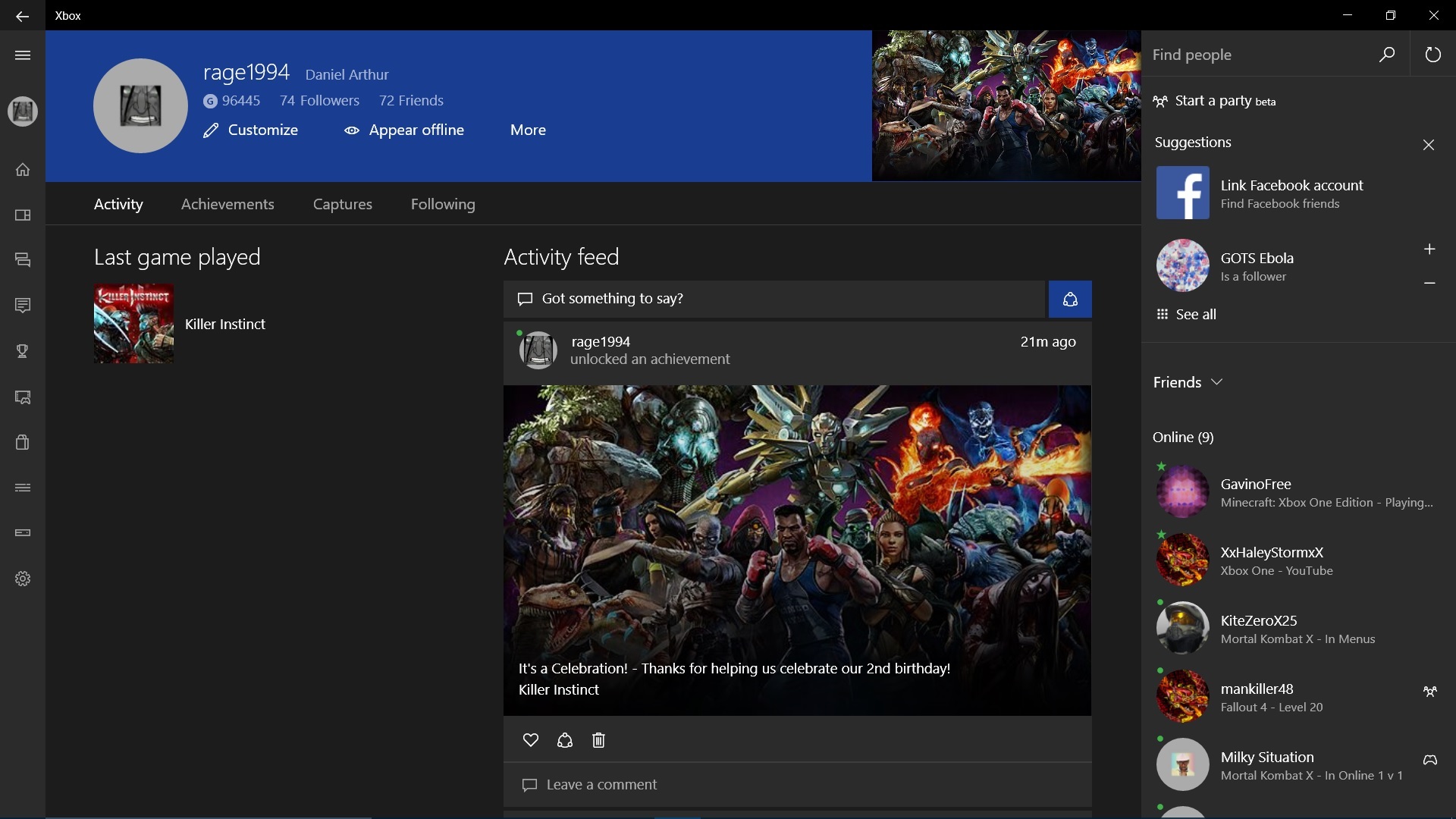Click Leave a comment field

797,785
